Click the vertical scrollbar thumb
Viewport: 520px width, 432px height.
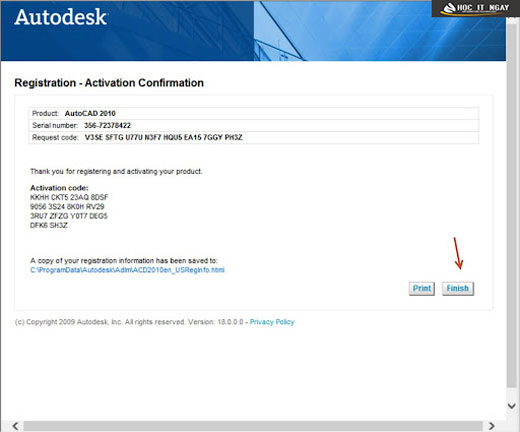click(512, 203)
